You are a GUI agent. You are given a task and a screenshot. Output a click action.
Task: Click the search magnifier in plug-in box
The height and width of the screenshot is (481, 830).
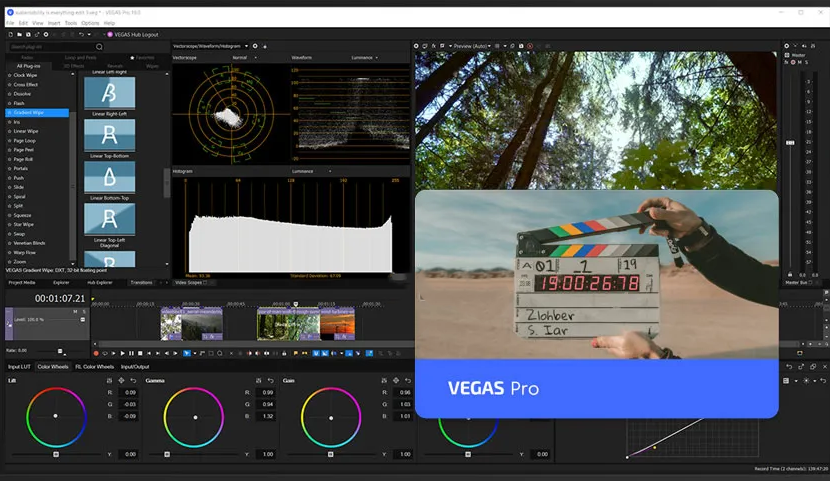[x=99, y=47]
